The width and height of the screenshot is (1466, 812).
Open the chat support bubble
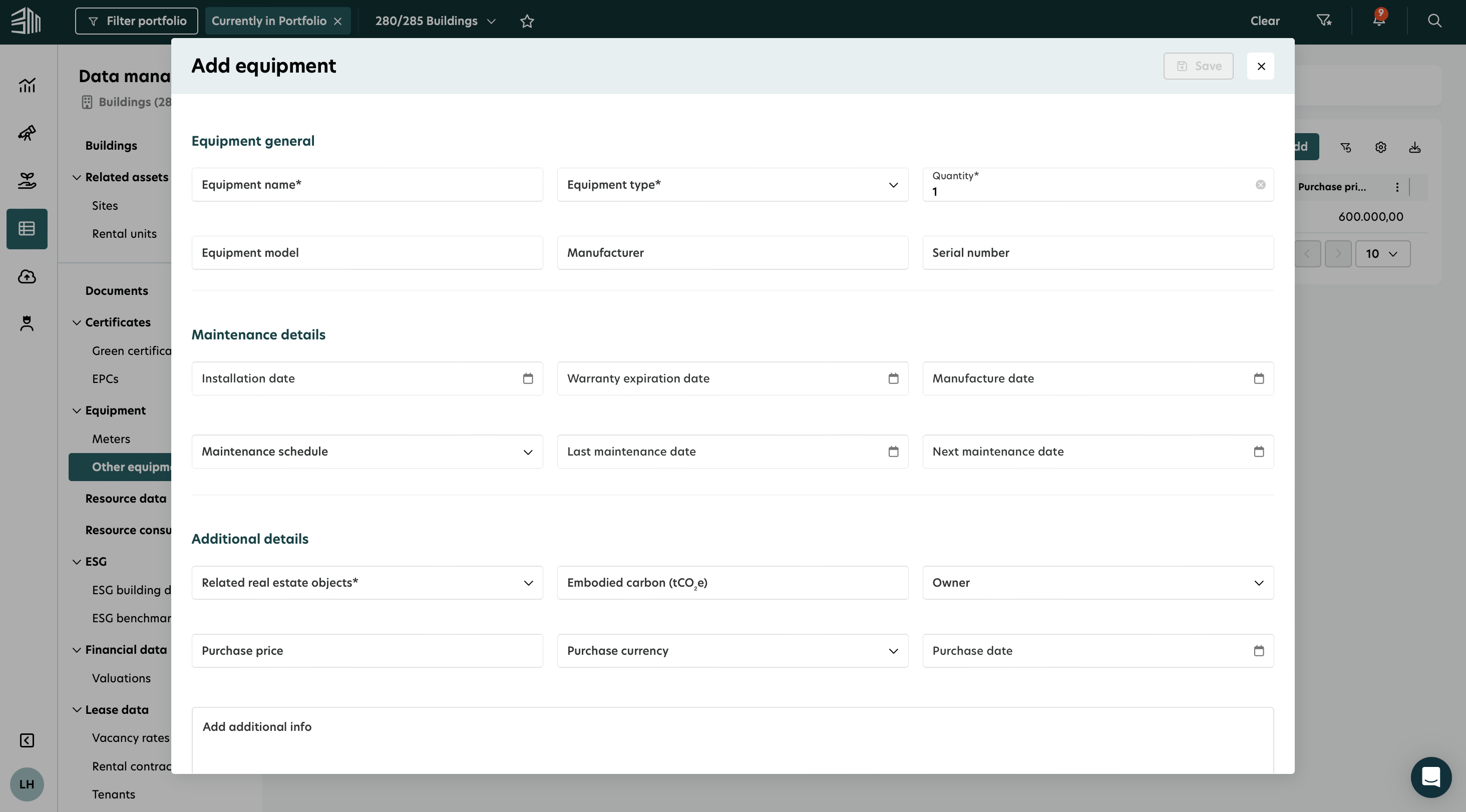1431,777
